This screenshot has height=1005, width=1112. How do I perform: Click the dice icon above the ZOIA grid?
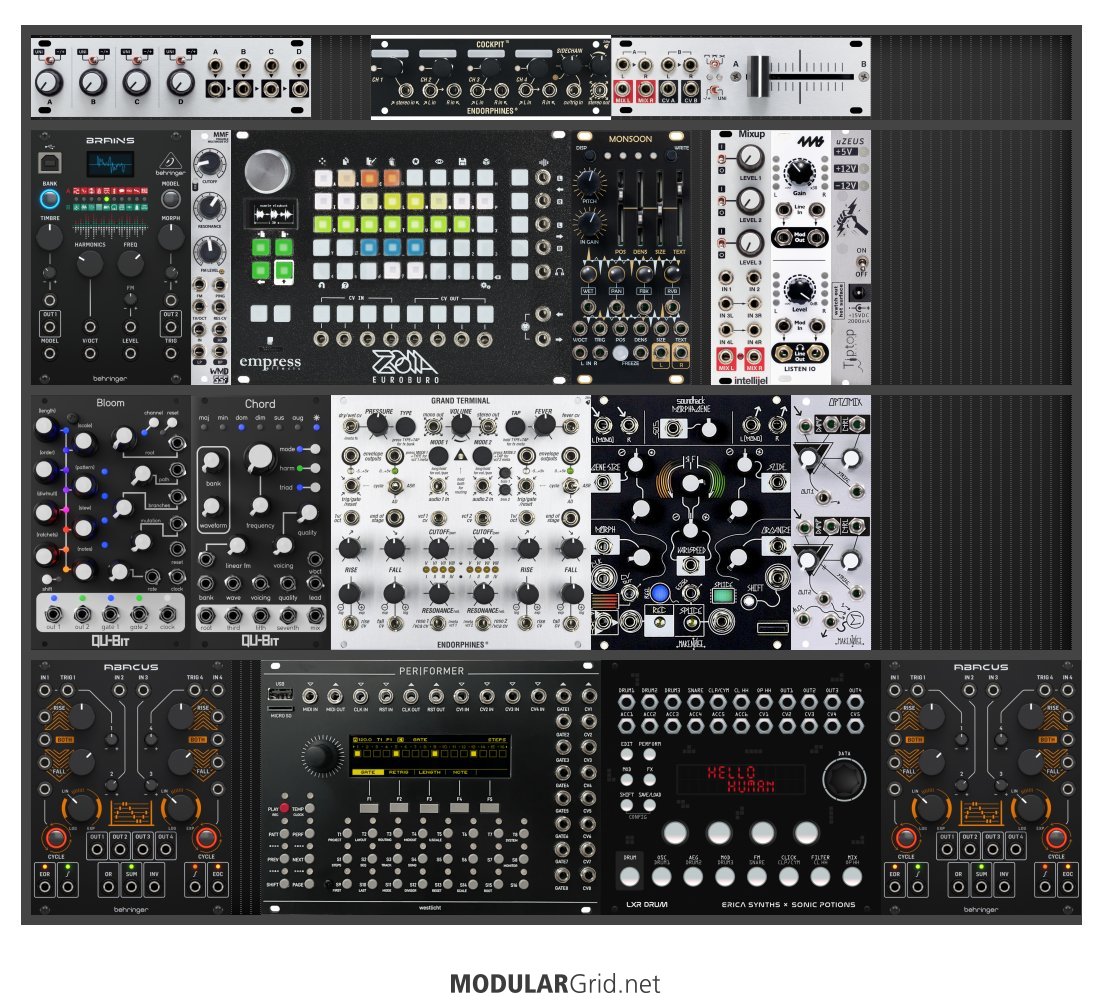tap(485, 162)
